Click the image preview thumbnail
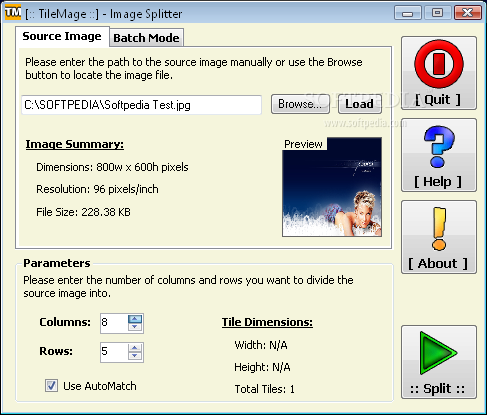 332,187
